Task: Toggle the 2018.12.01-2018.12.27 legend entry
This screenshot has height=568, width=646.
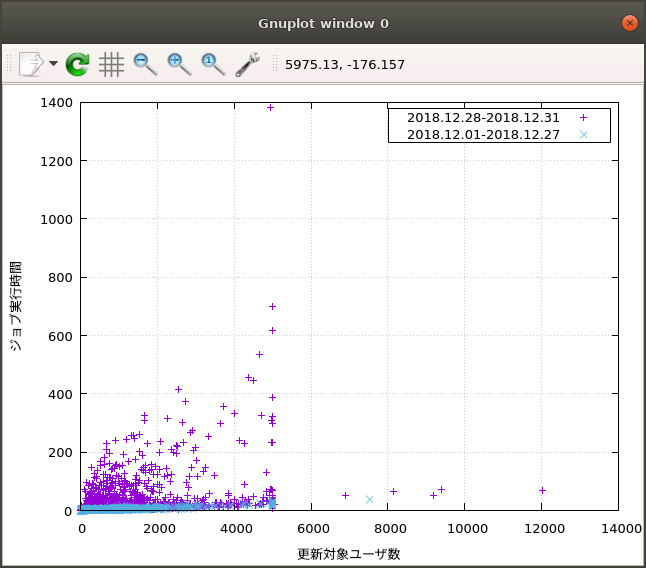Action: click(x=484, y=134)
